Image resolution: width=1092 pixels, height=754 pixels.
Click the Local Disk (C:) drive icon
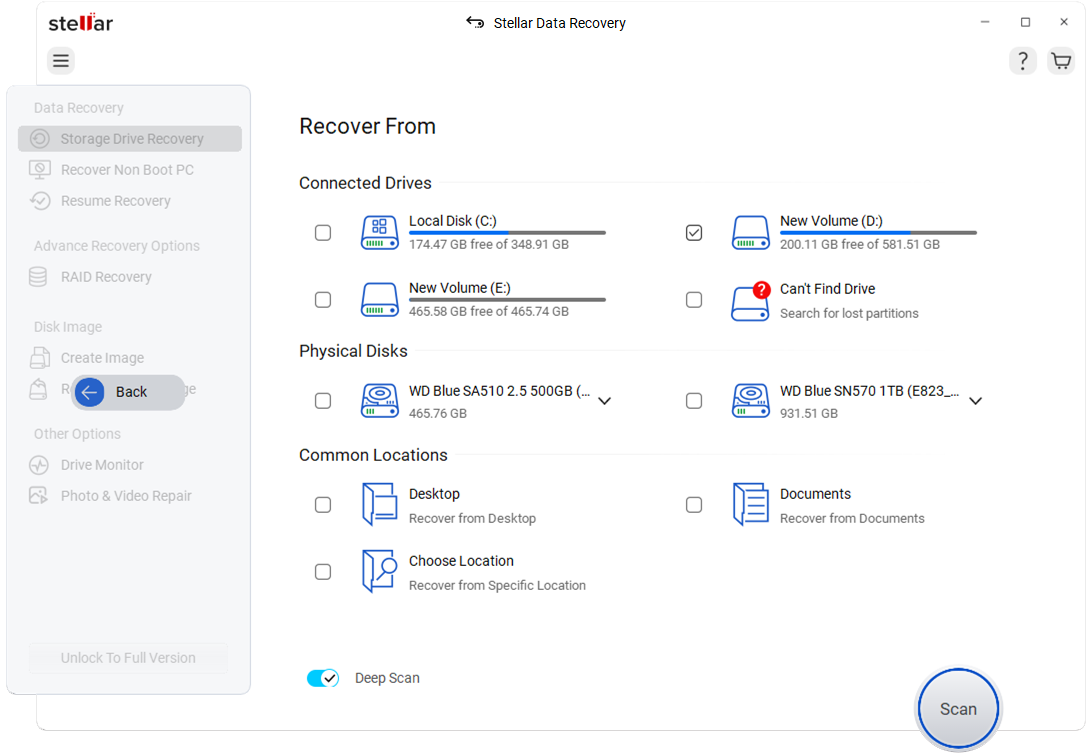coord(380,232)
